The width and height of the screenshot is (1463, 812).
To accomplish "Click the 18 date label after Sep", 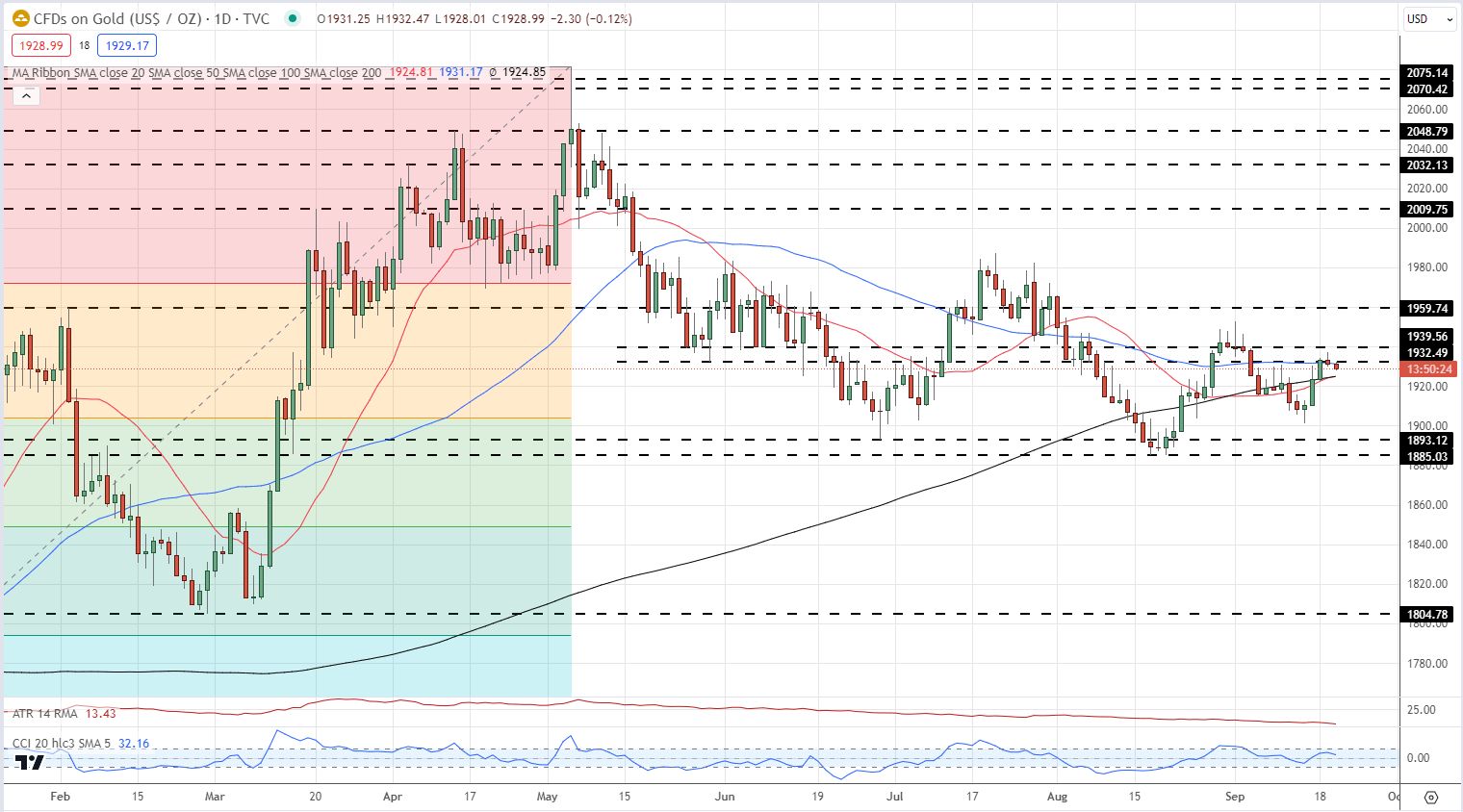I will [1321, 797].
